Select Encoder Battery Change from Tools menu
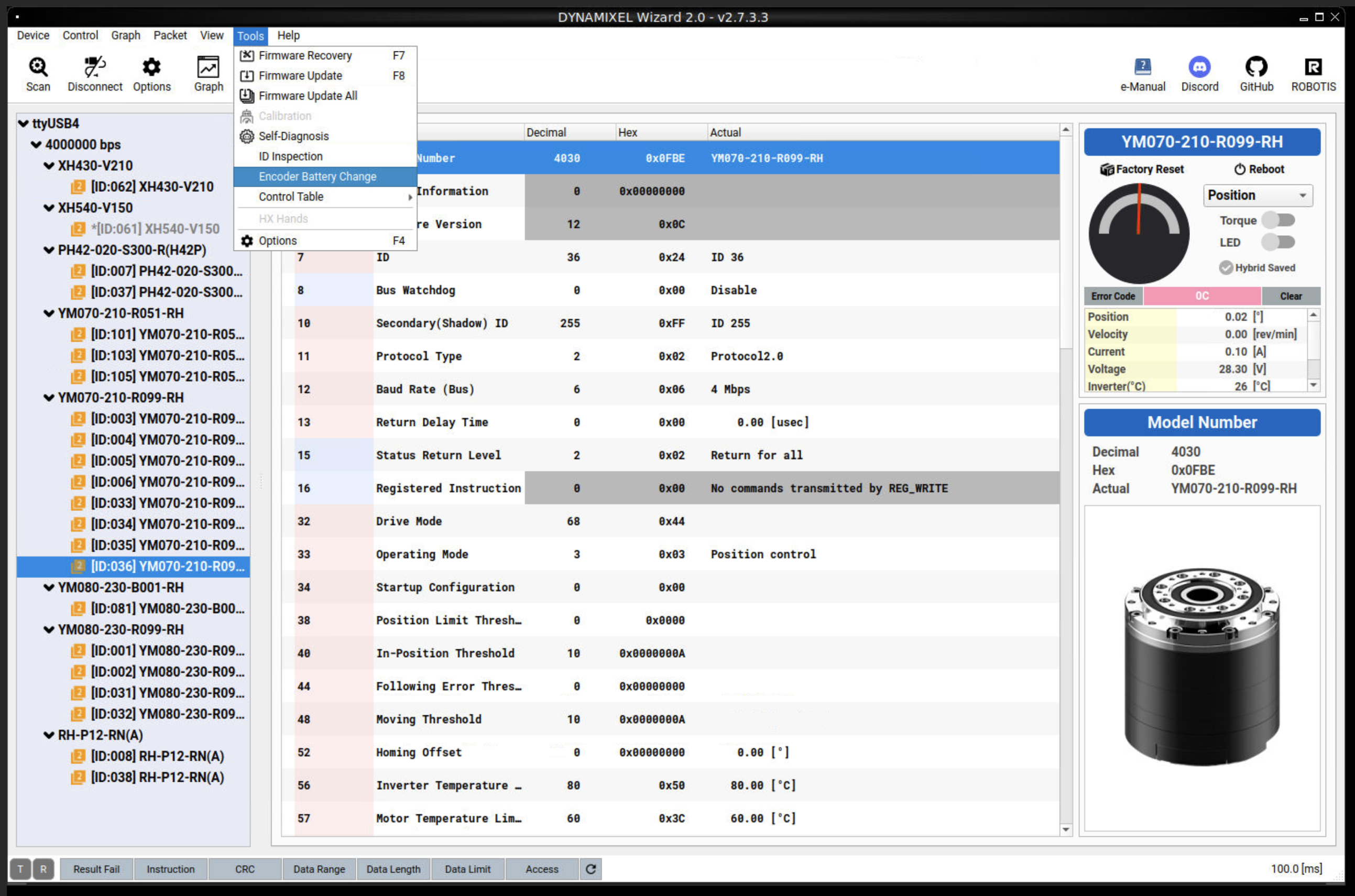Screen dimensions: 1355x896 point(318,177)
